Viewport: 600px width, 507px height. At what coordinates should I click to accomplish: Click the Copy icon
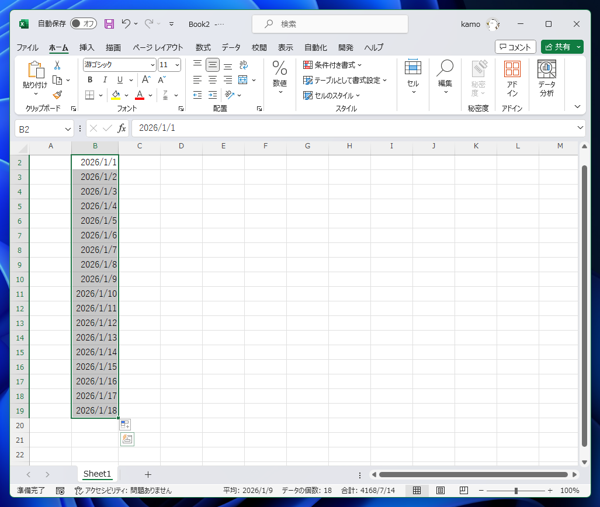[57, 80]
